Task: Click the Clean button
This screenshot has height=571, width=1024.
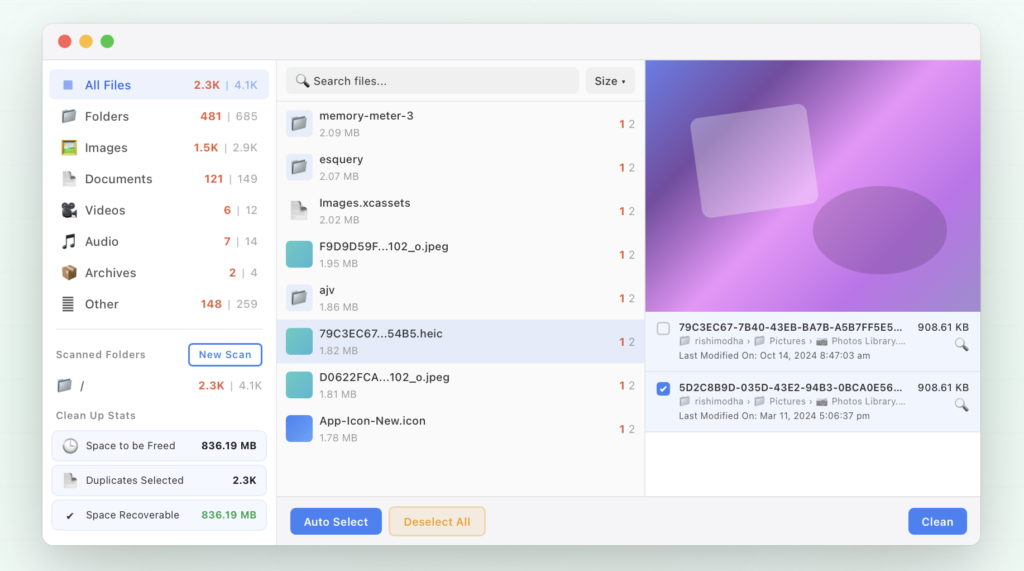Action: (937, 521)
